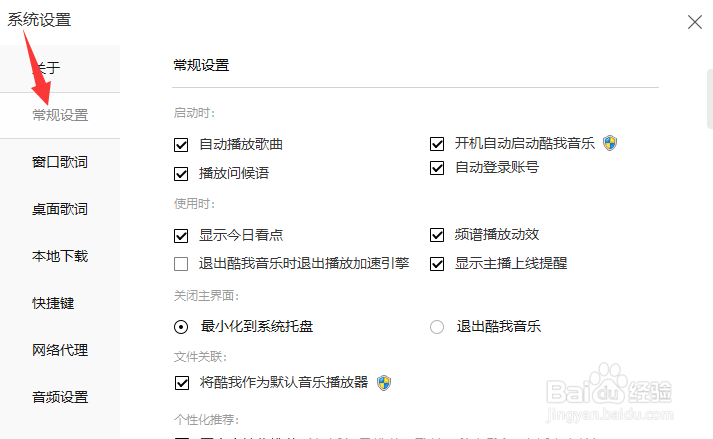Uncheck 将酷我作为默认音乐播放器
The image size is (713, 439).
point(182,383)
